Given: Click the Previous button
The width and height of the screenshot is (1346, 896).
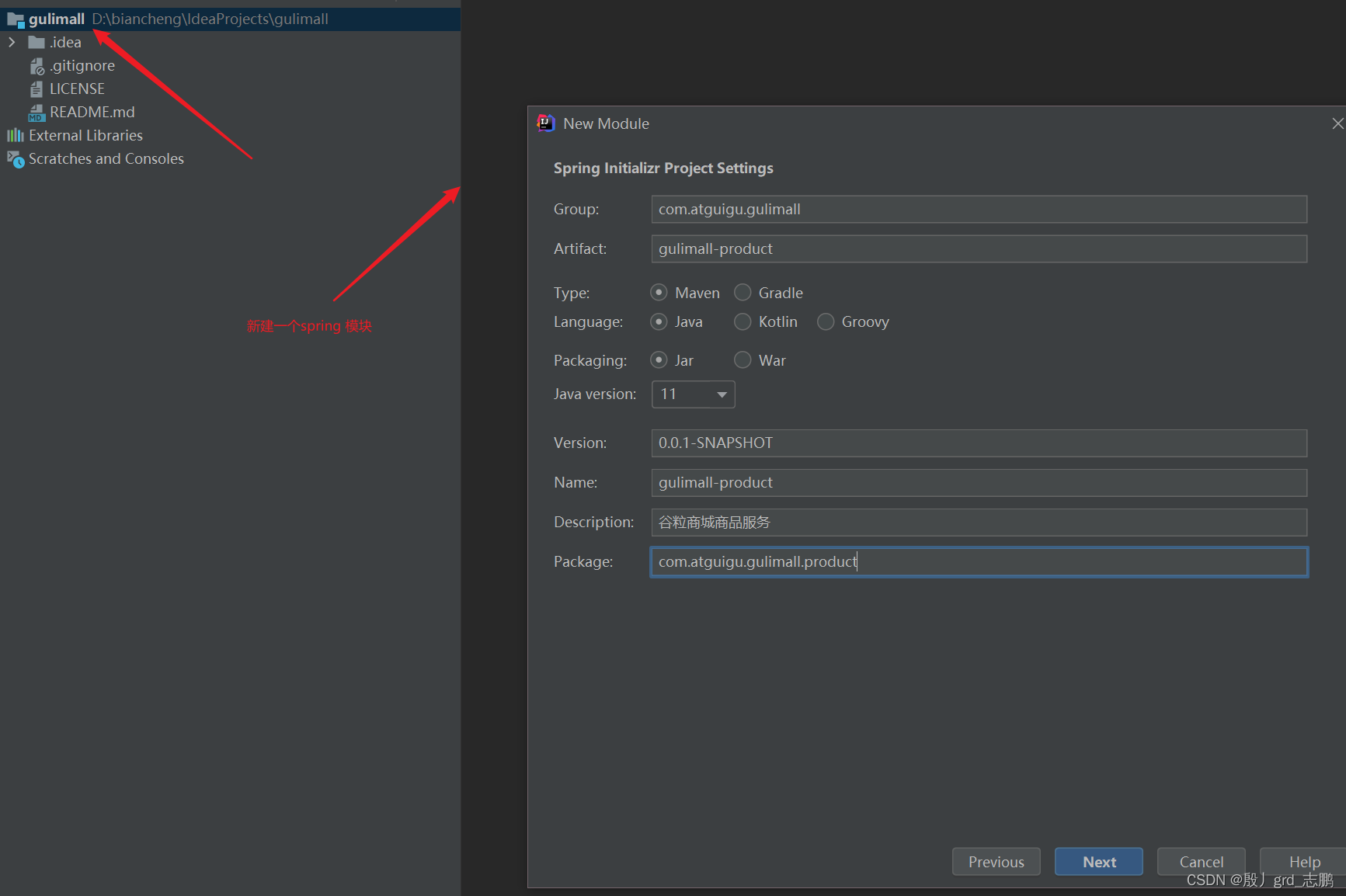Looking at the screenshot, I should tap(996, 862).
